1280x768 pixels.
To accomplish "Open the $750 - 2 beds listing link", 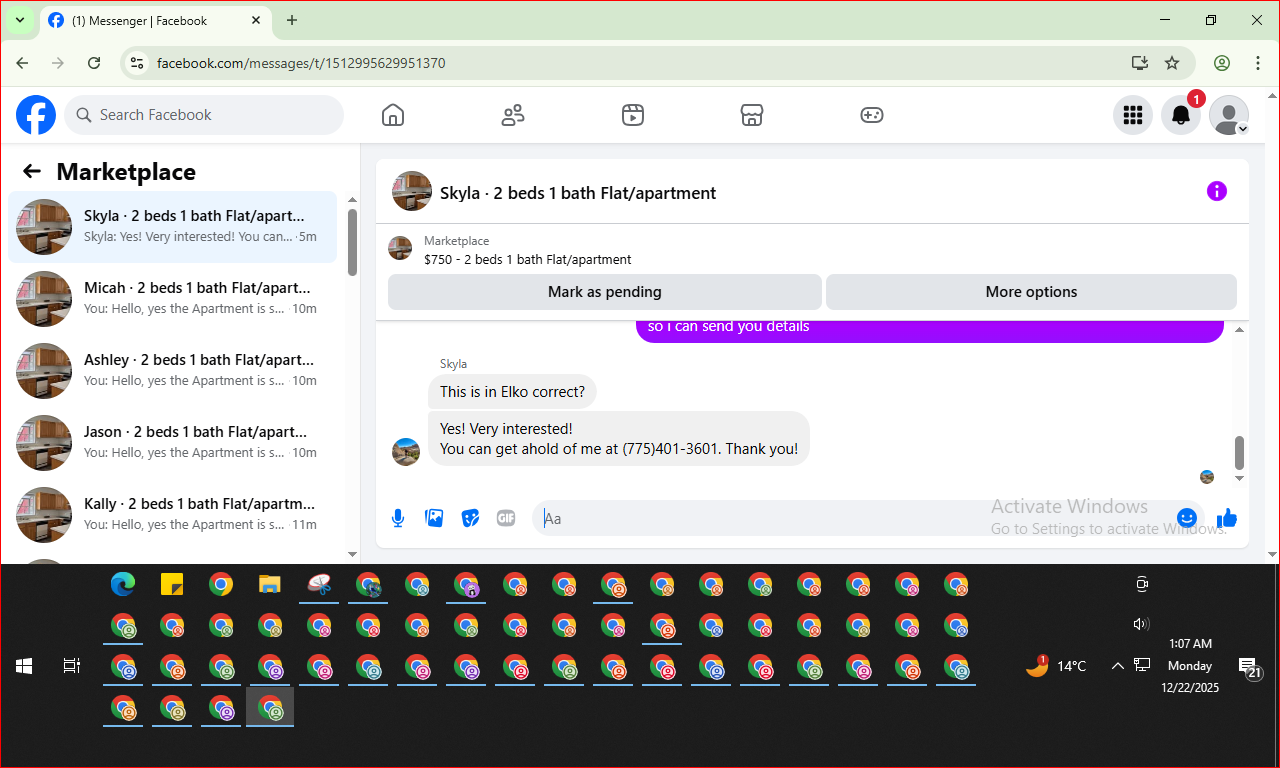I will point(528,259).
